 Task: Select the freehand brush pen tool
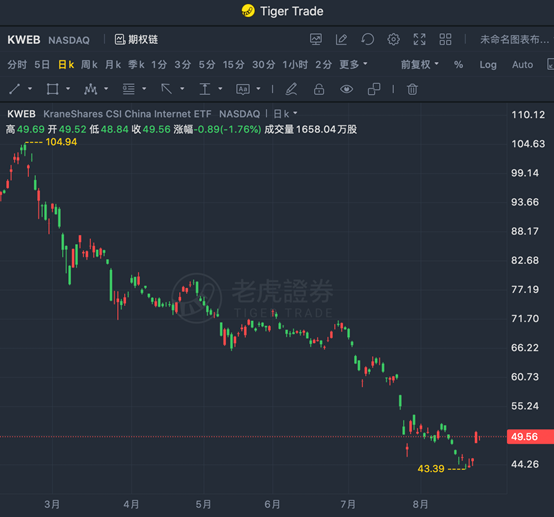291,89
